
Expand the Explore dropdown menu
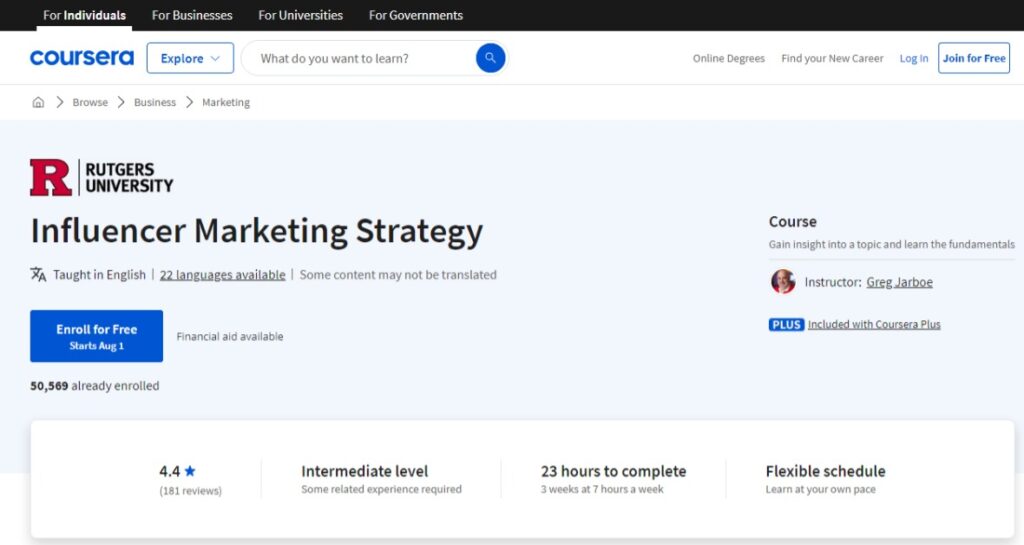190,58
